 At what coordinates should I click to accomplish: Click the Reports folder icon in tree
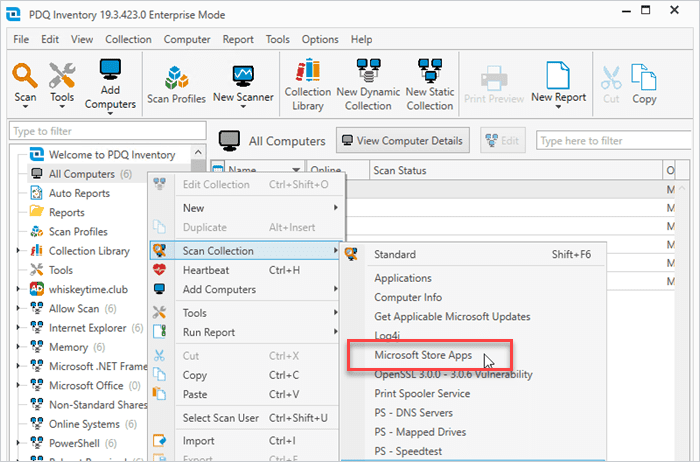tap(37, 211)
